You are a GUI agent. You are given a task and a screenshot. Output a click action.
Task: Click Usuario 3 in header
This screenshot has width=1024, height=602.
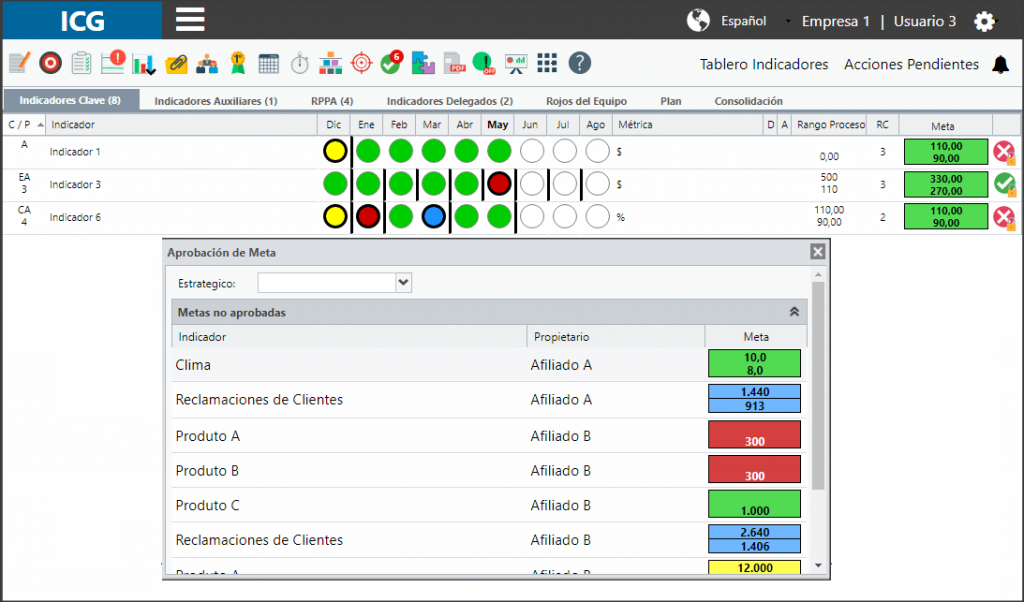click(x=925, y=22)
